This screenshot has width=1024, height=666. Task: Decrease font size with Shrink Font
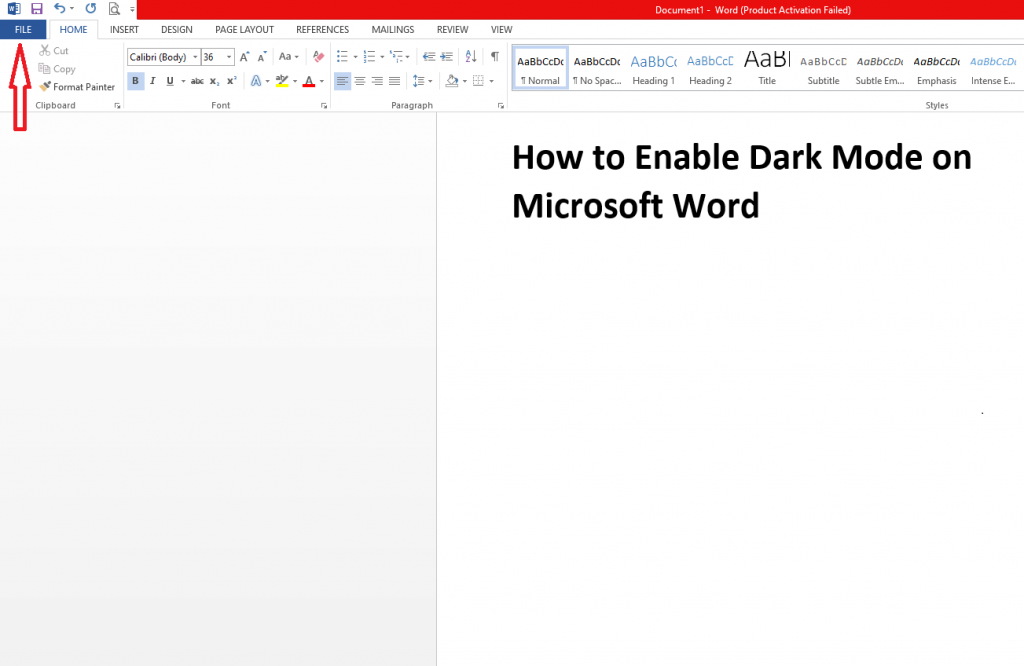262,57
